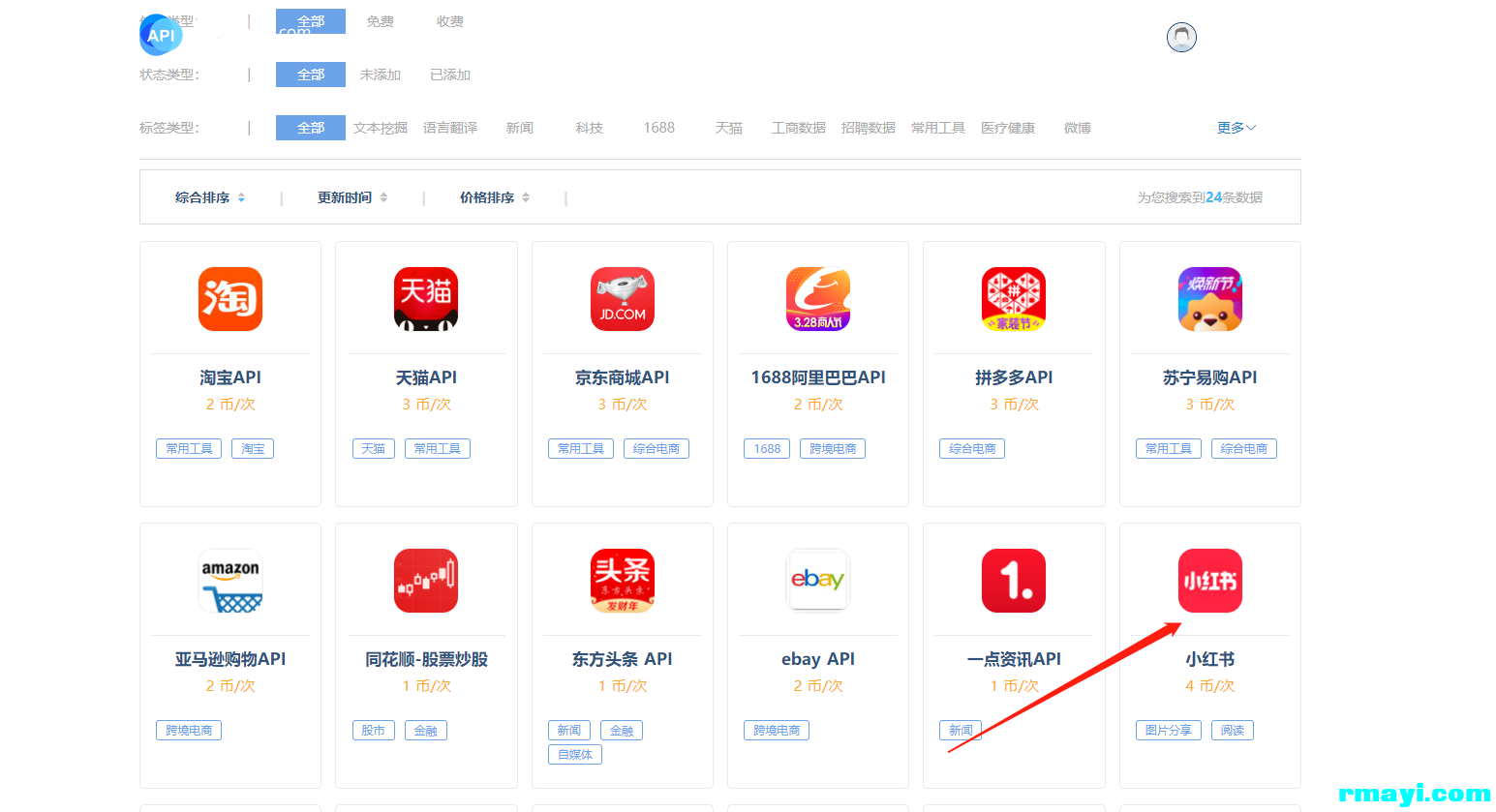This screenshot has width=1496, height=812.
Task: Open 亚马逊购物API title link
Action: coord(230,659)
